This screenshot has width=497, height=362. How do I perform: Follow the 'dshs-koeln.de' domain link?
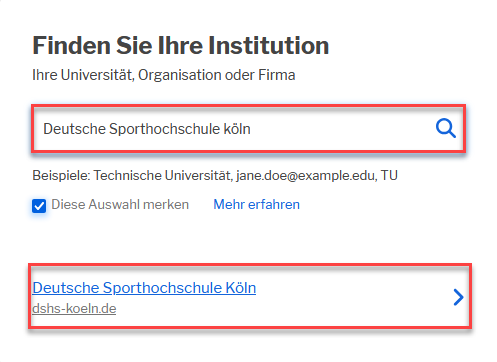[x=74, y=308]
